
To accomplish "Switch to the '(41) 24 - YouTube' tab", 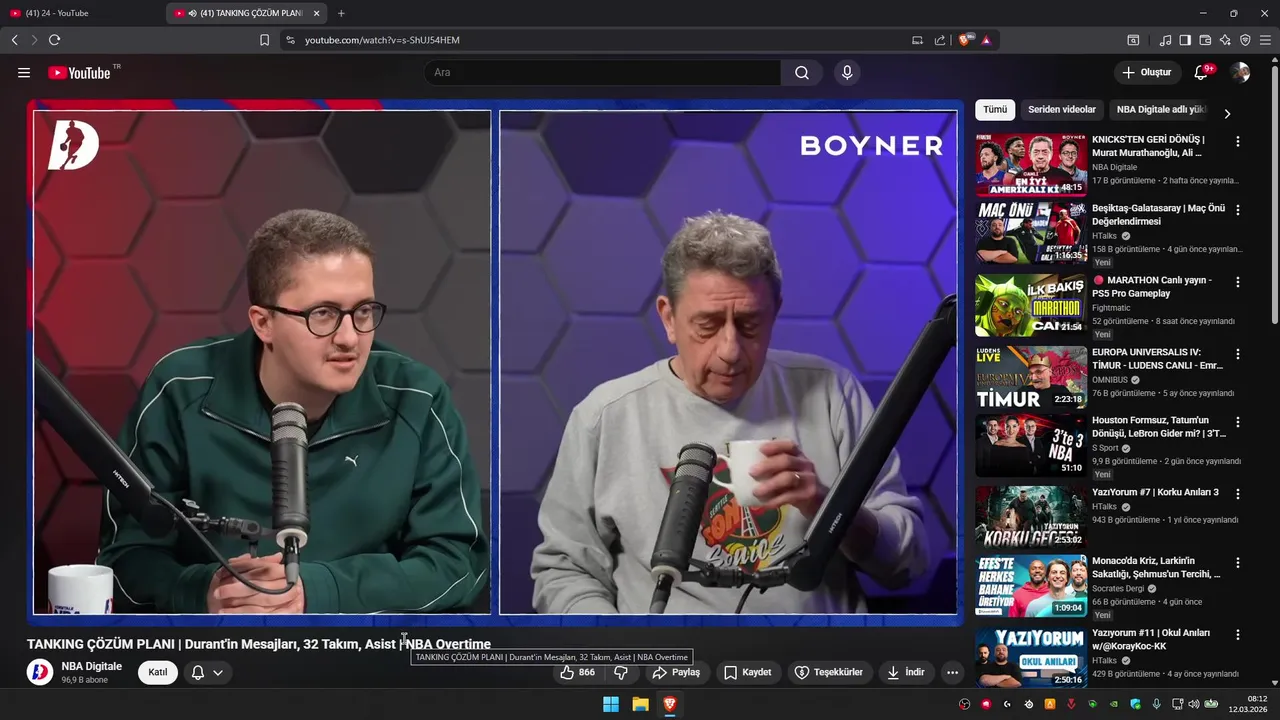I will [80, 13].
